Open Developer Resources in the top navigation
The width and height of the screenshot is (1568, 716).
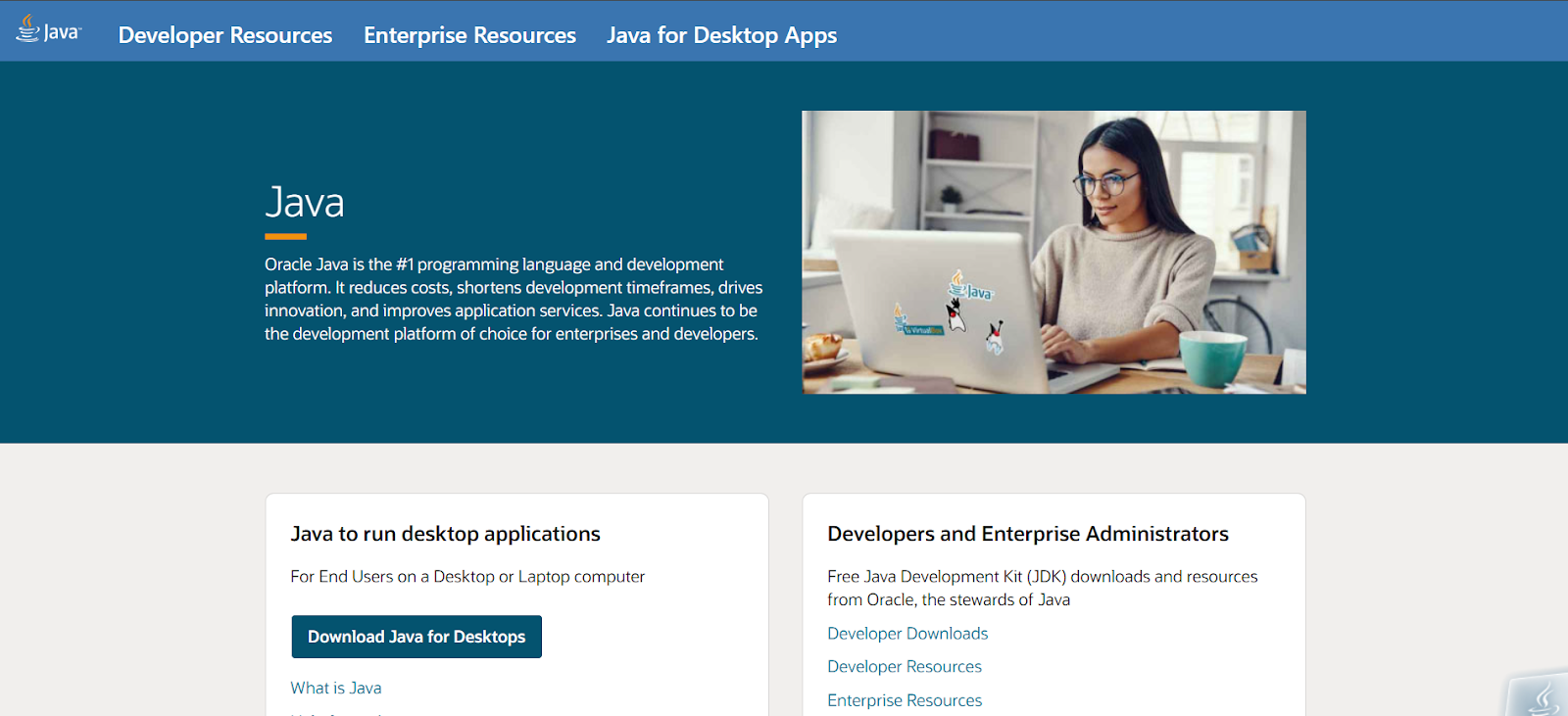click(225, 35)
